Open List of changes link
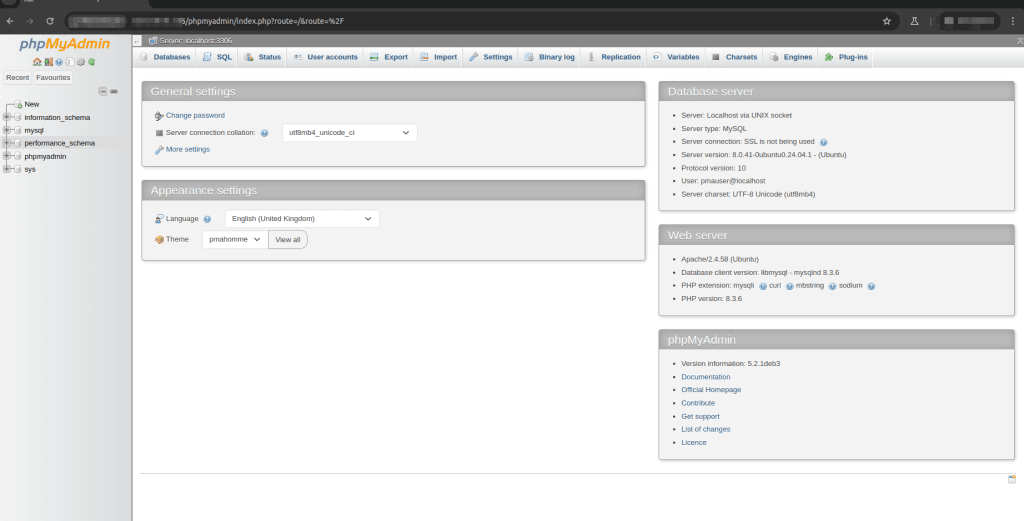Image resolution: width=1024 pixels, height=521 pixels. (x=705, y=430)
